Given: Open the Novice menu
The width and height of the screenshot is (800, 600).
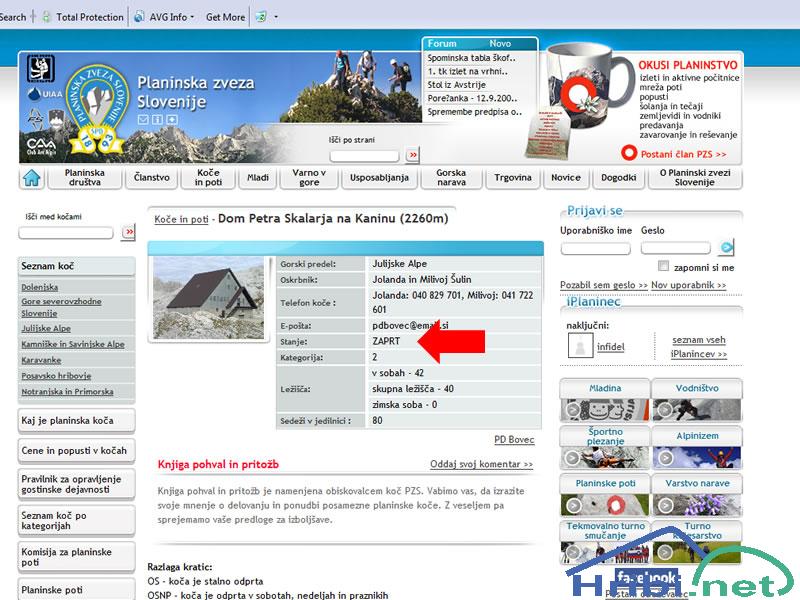Looking at the screenshot, I should click(x=566, y=178).
